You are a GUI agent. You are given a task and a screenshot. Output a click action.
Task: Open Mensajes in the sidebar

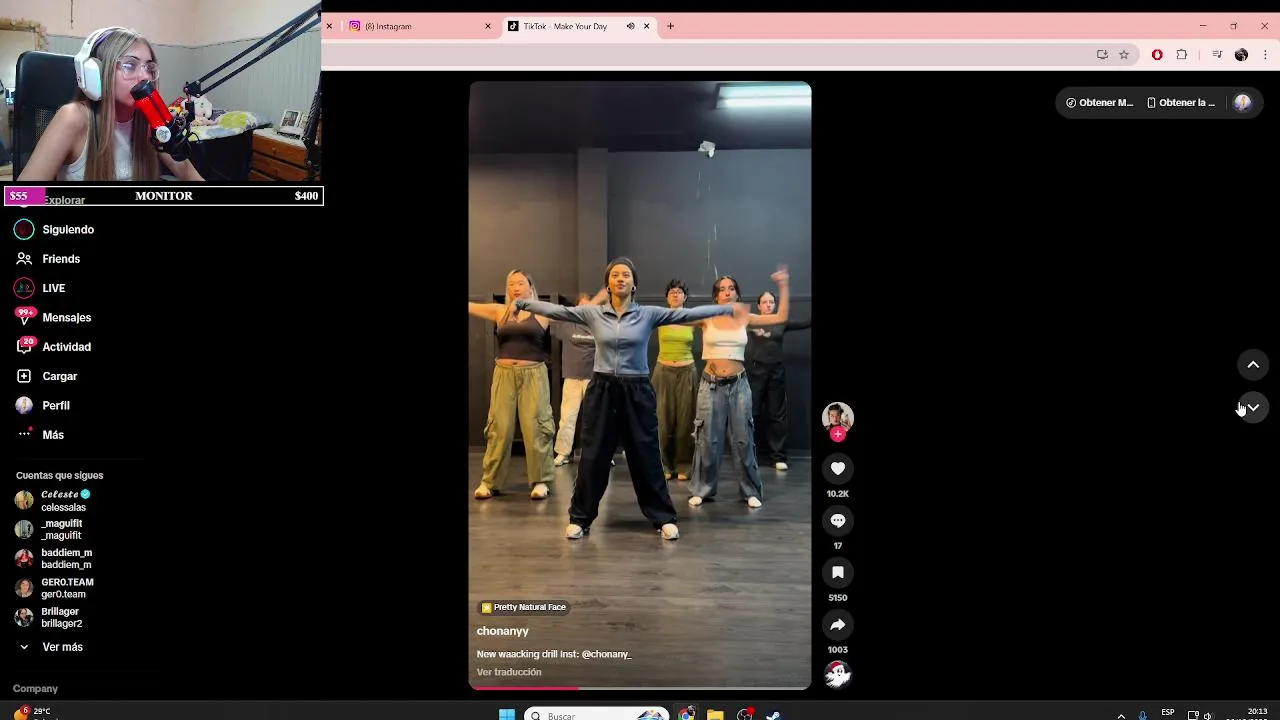coord(54,317)
